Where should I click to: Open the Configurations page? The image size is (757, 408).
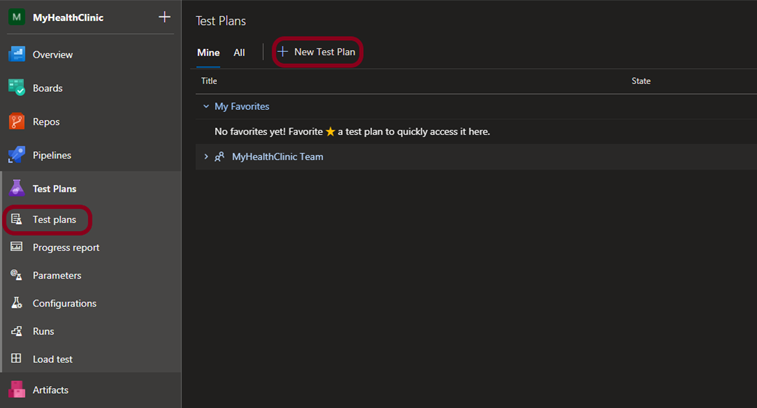tap(64, 303)
